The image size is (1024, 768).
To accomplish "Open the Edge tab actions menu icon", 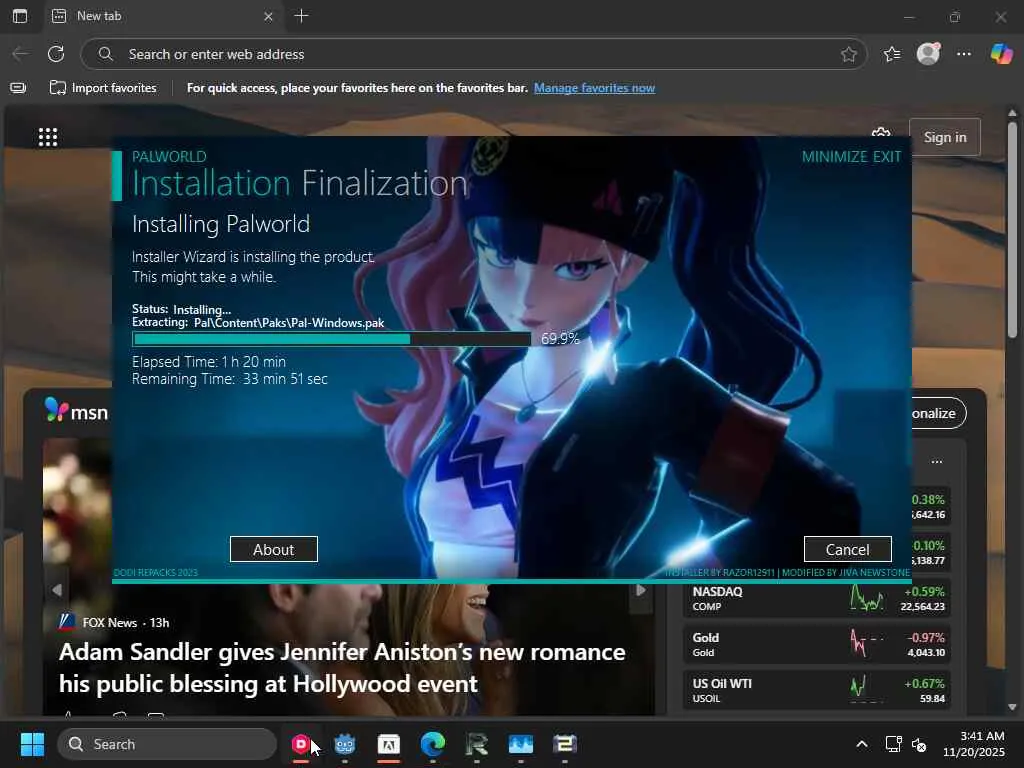I will (20, 16).
